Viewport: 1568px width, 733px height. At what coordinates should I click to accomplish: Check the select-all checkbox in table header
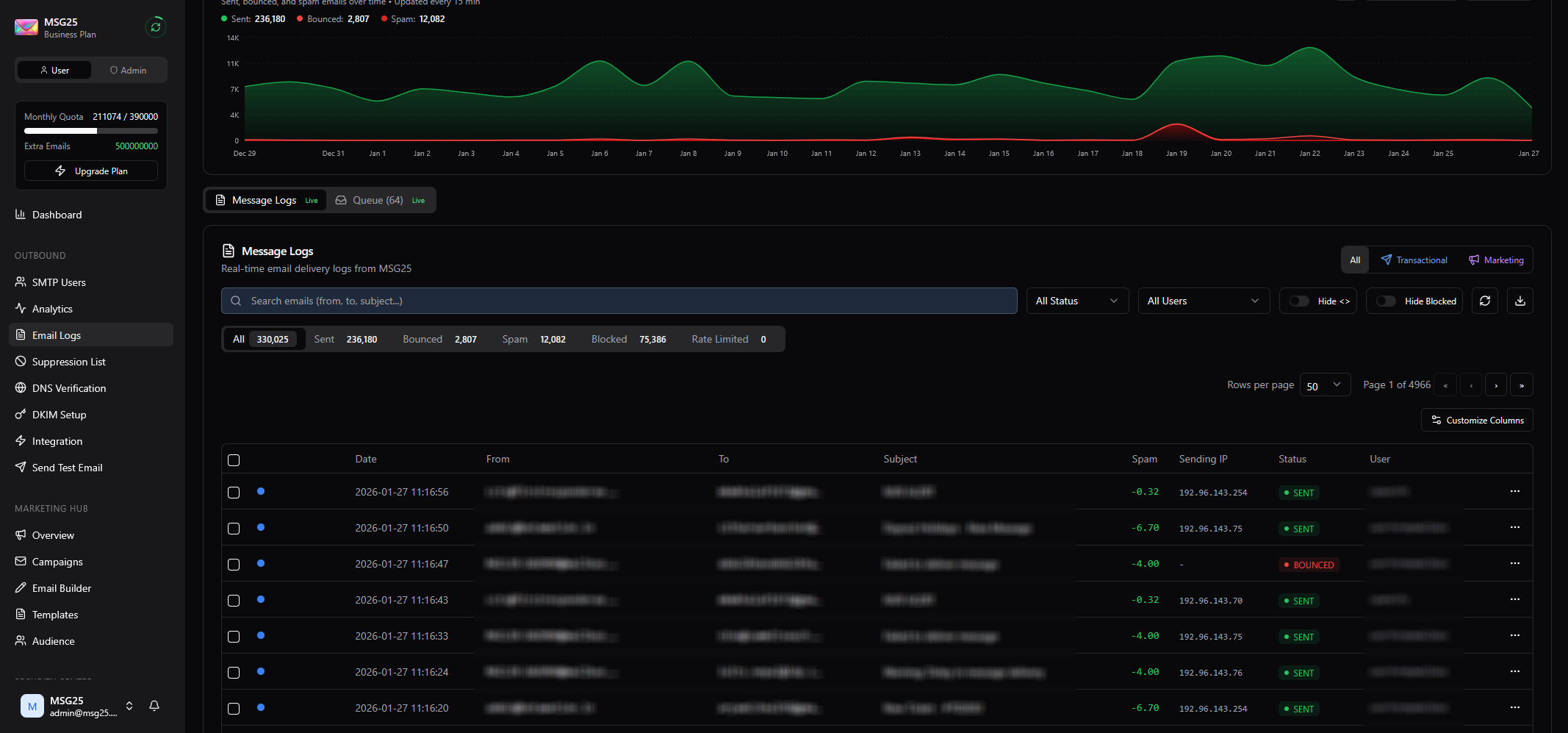234,460
